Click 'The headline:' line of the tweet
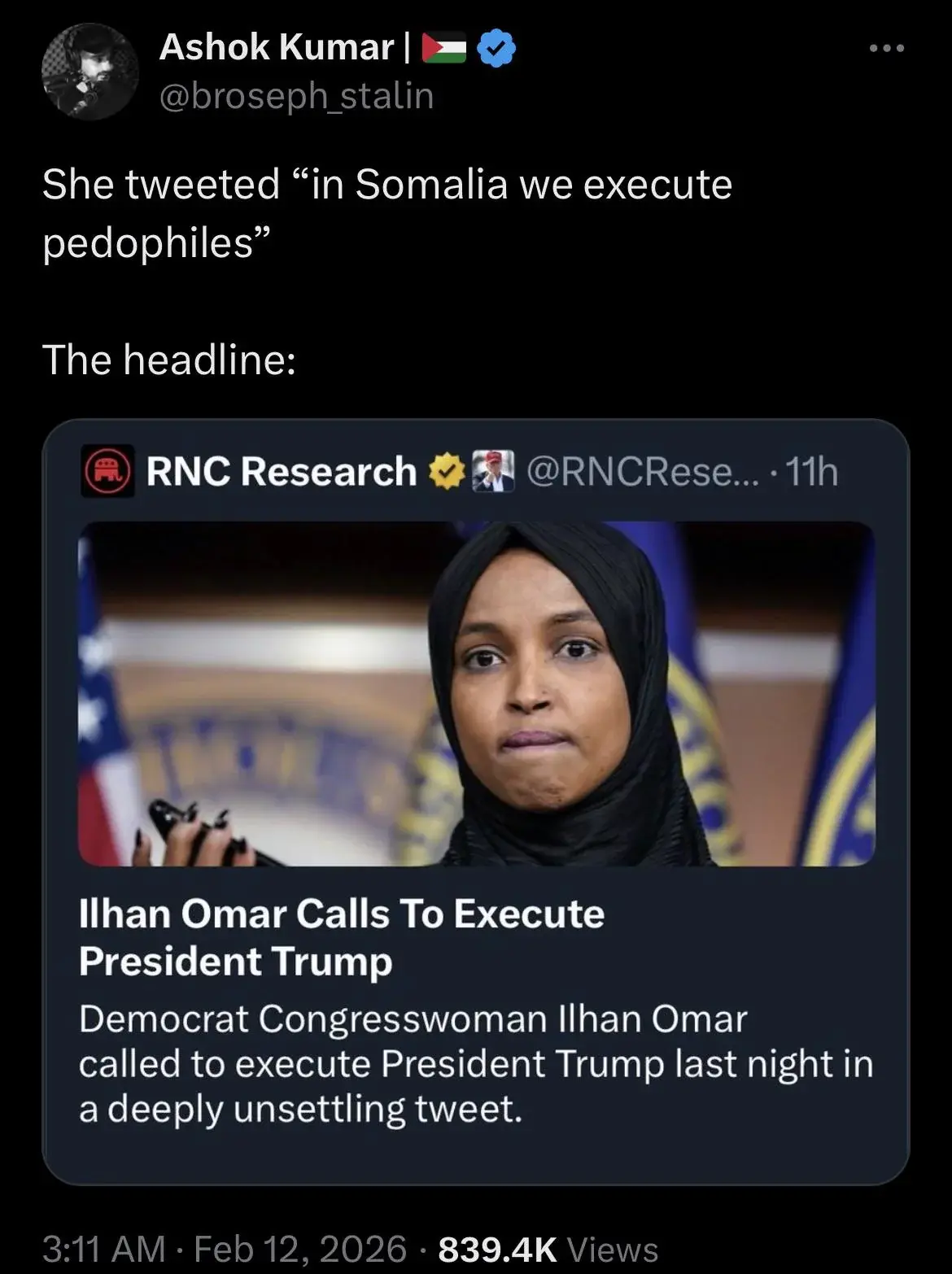Screen dimensions: 952x1274 click(x=169, y=360)
